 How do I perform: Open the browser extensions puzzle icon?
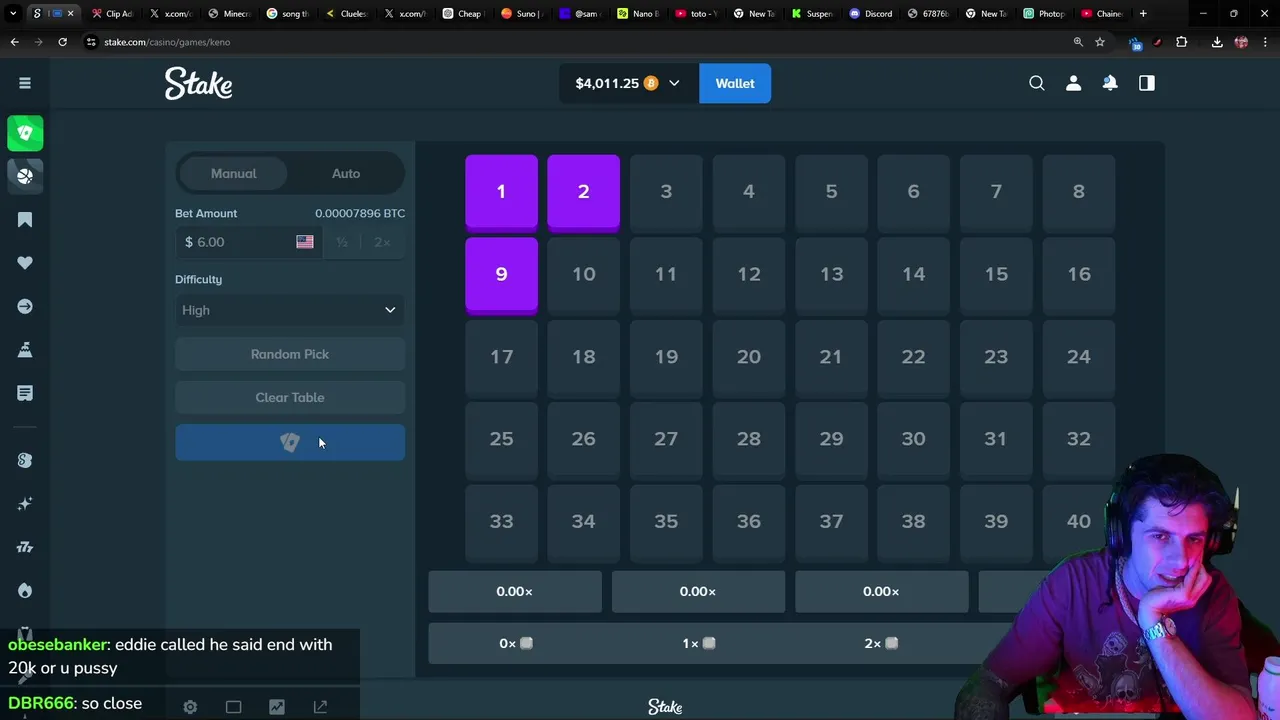click(1182, 42)
